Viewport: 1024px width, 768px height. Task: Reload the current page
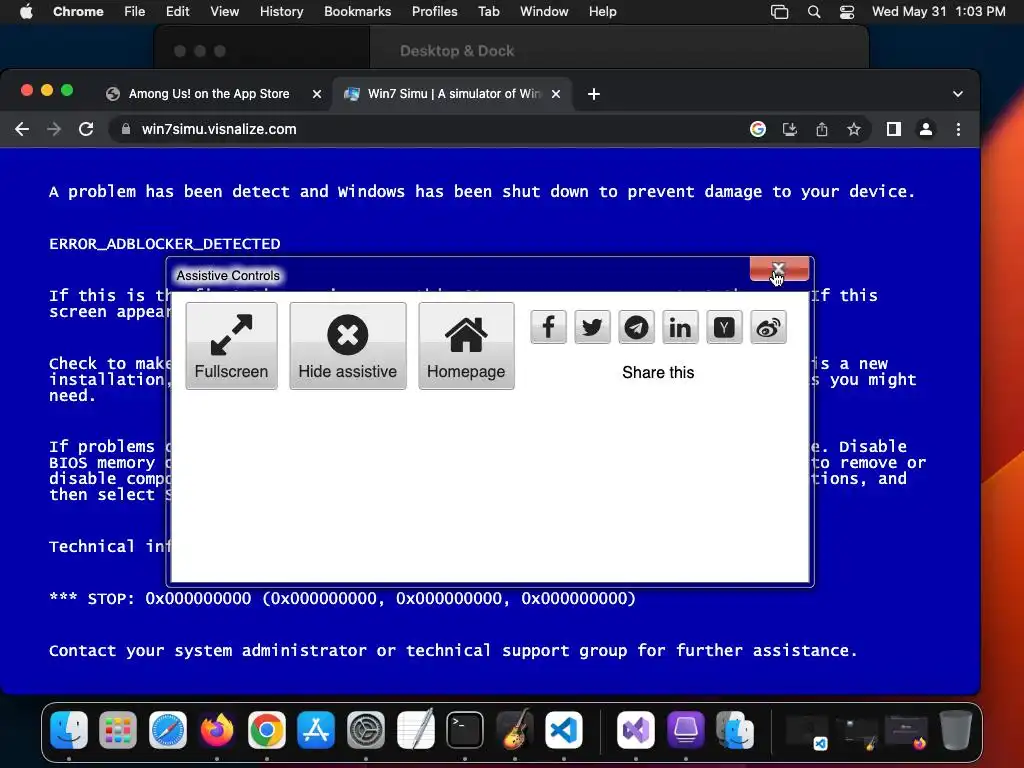pyautogui.click(x=86, y=129)
